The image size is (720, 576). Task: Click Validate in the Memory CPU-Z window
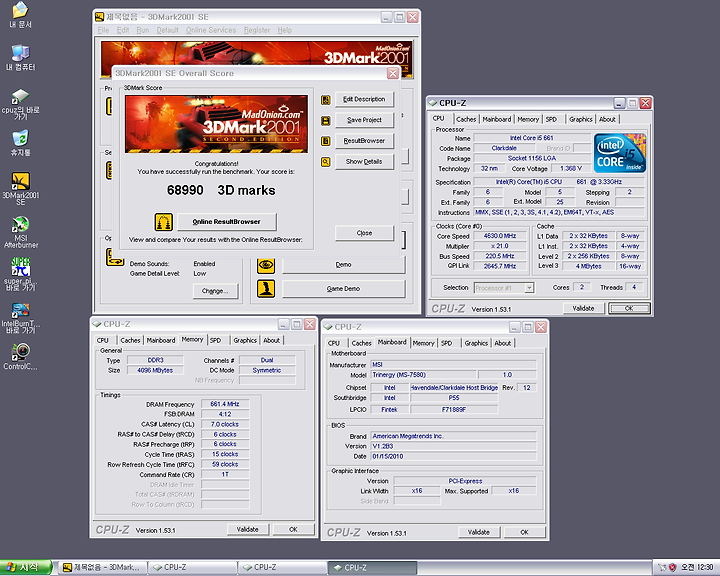[x=248, y=530]
